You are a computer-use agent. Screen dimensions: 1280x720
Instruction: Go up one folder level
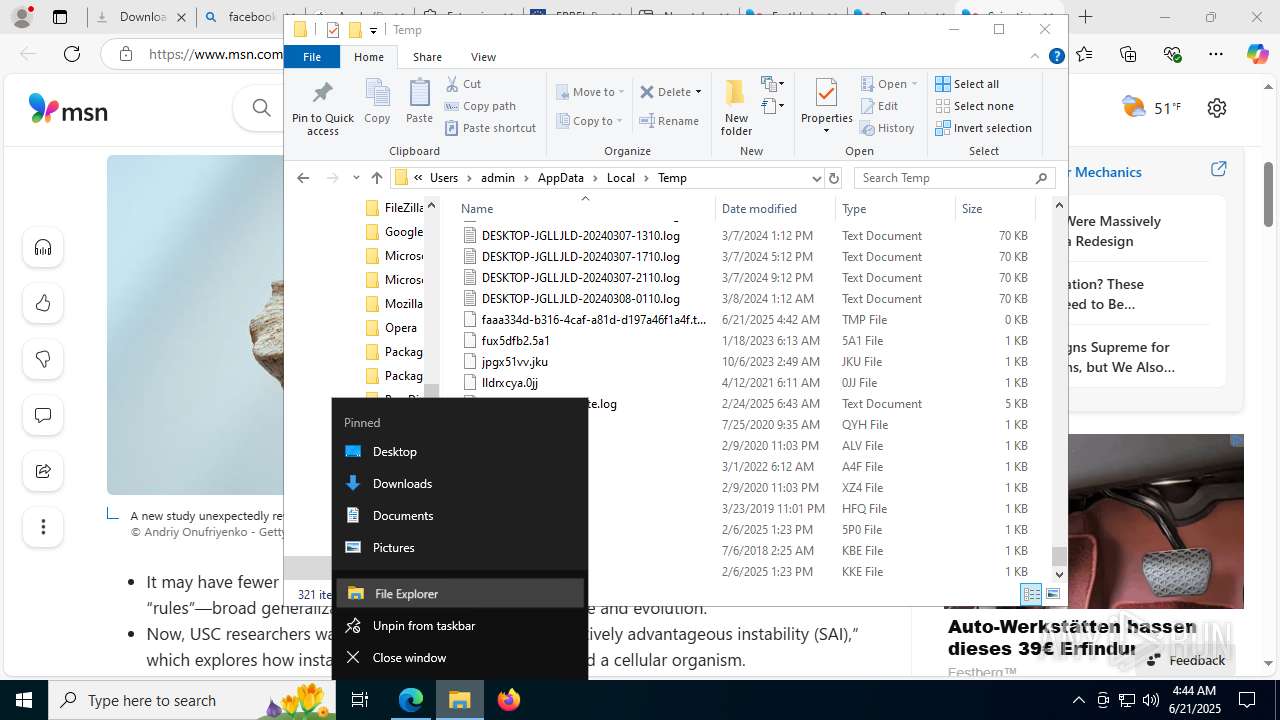(x=376, y=178)
